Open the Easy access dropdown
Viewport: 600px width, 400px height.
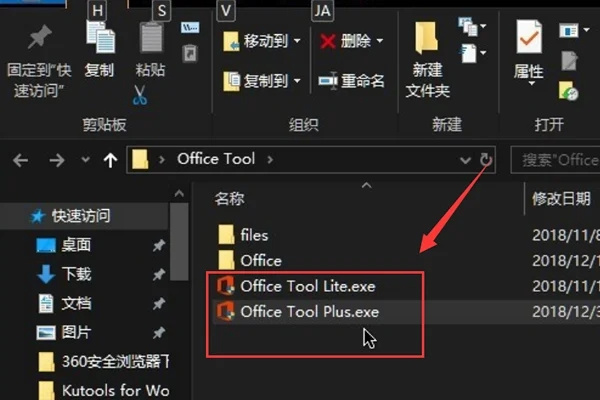[x=473, y=53]
